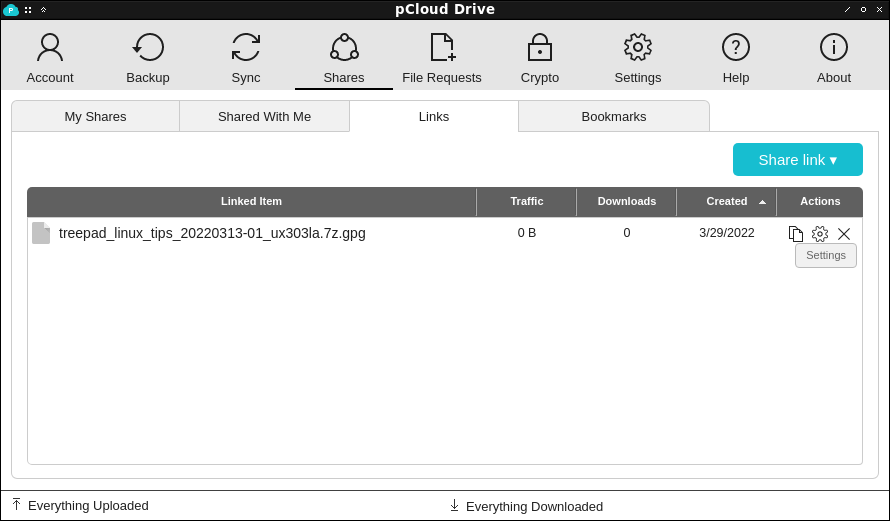This screenshot has width=890, height=521.
Task: Switch to Shared With Me tab
Action: click(265, 116)
